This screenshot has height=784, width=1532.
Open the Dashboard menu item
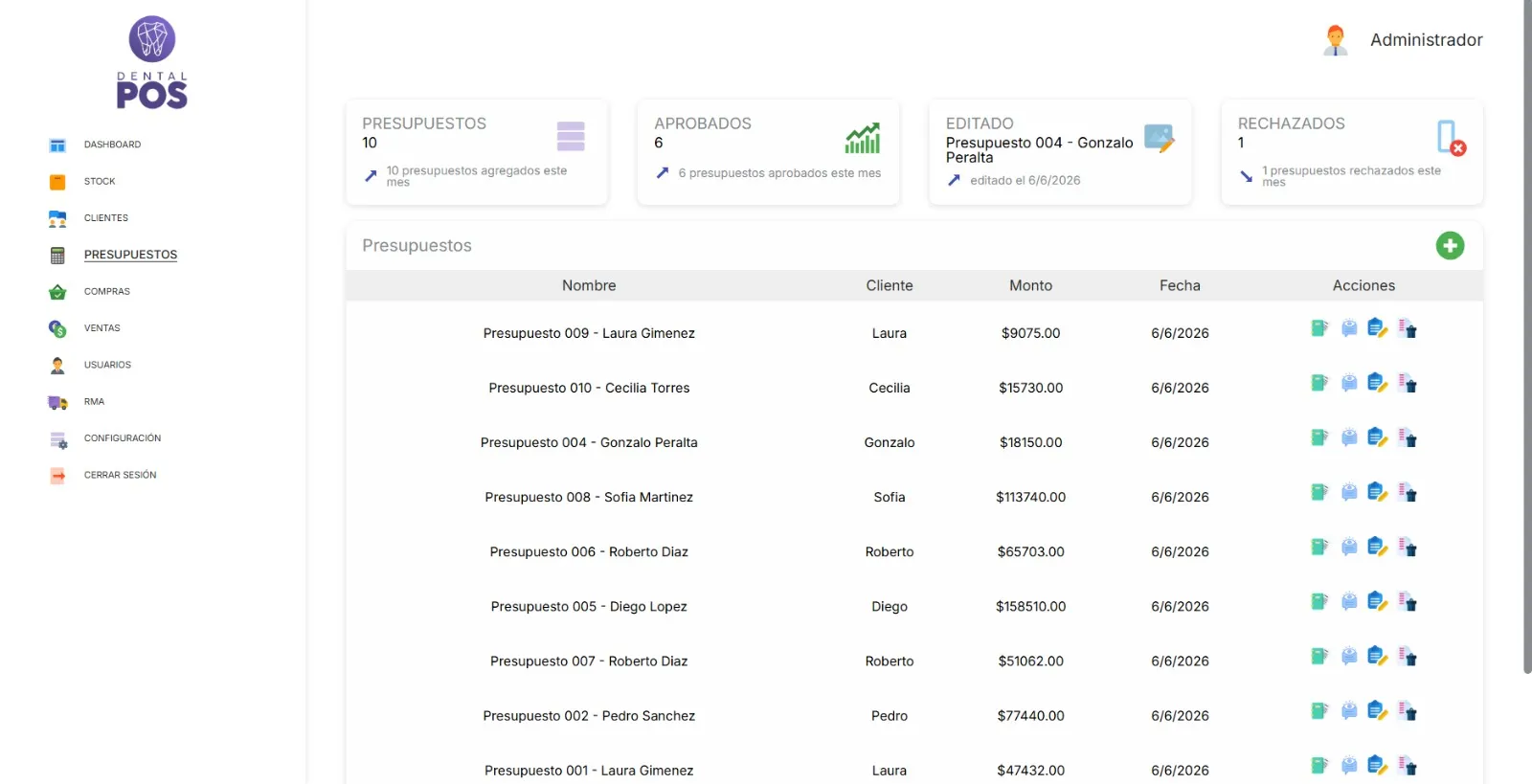tap(112, 145)
